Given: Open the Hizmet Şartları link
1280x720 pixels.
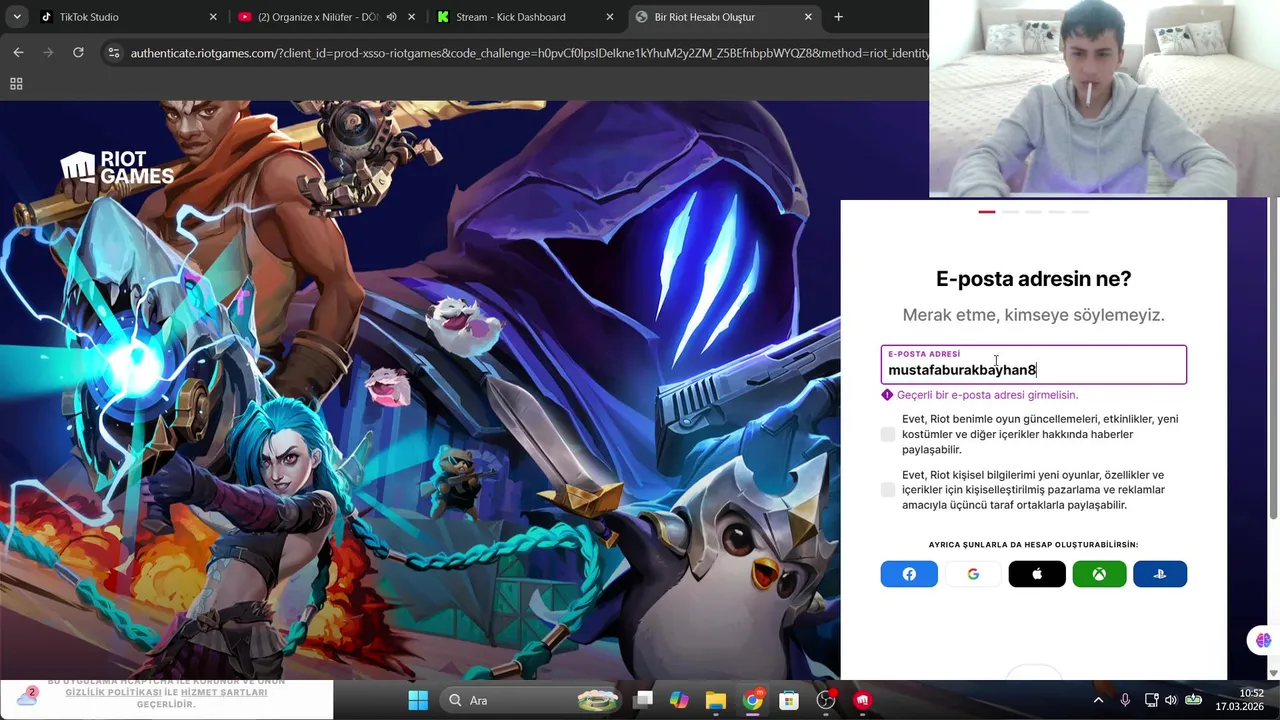Looking at the screenshot, I should click(224, 692).
